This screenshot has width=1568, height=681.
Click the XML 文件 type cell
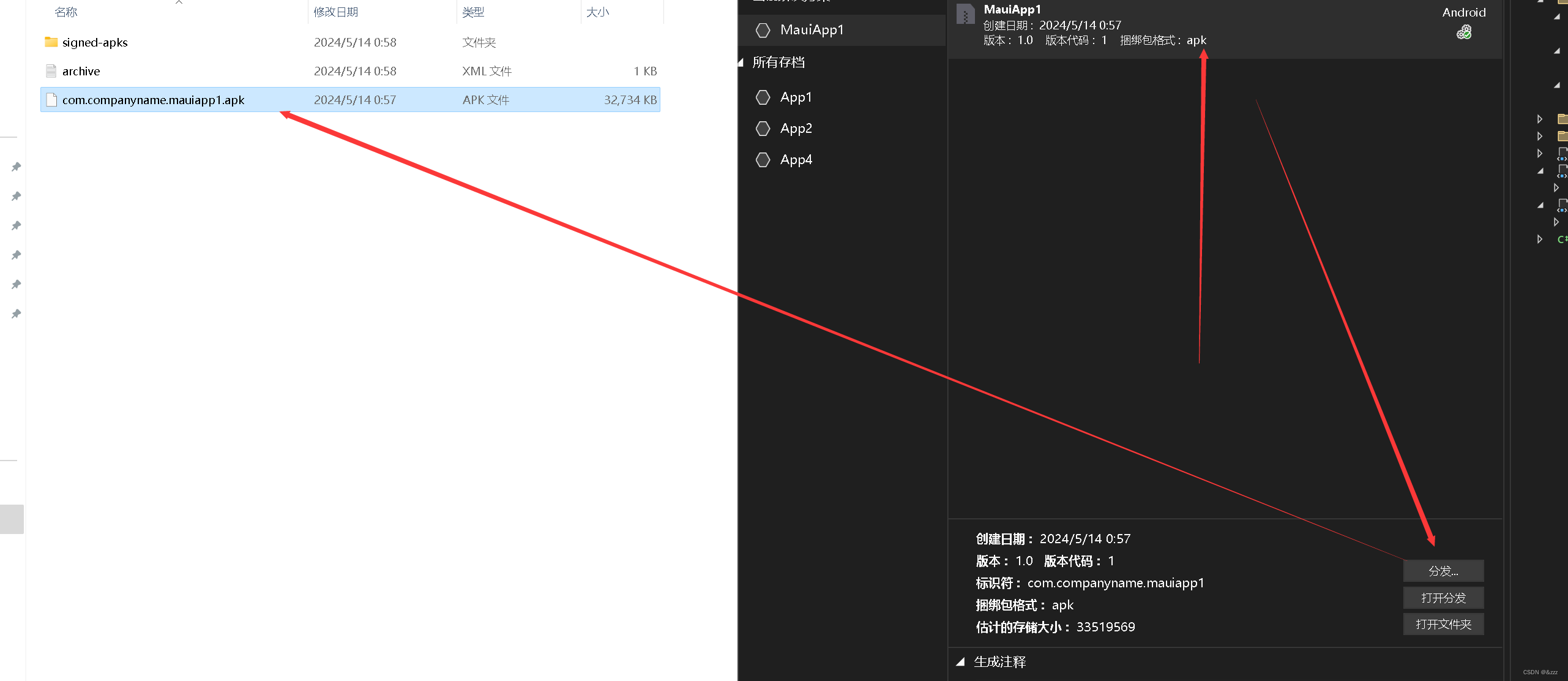[x=487, y=71]
